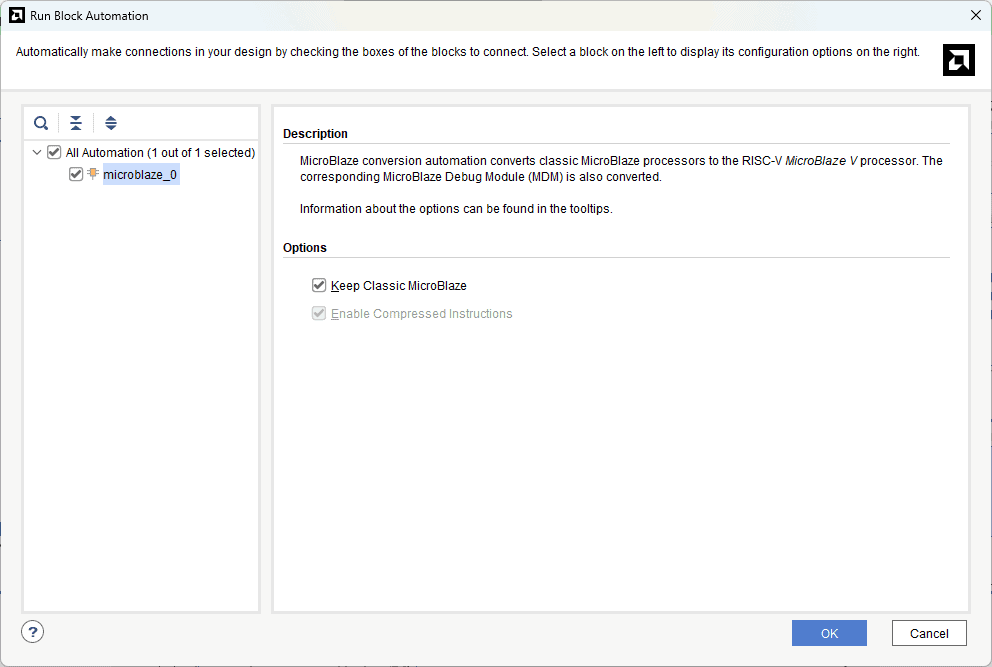Open help with the question mark button
Screen dimensions: 992x667
[33, 631]
